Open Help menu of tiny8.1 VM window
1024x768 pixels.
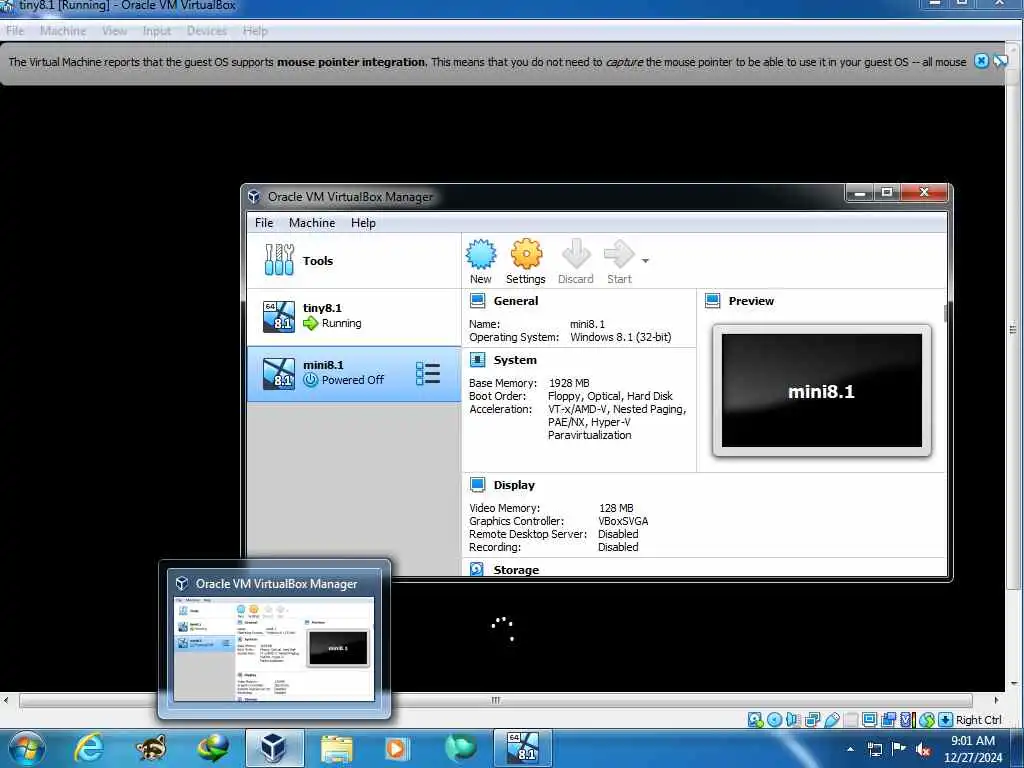(255, 31)
